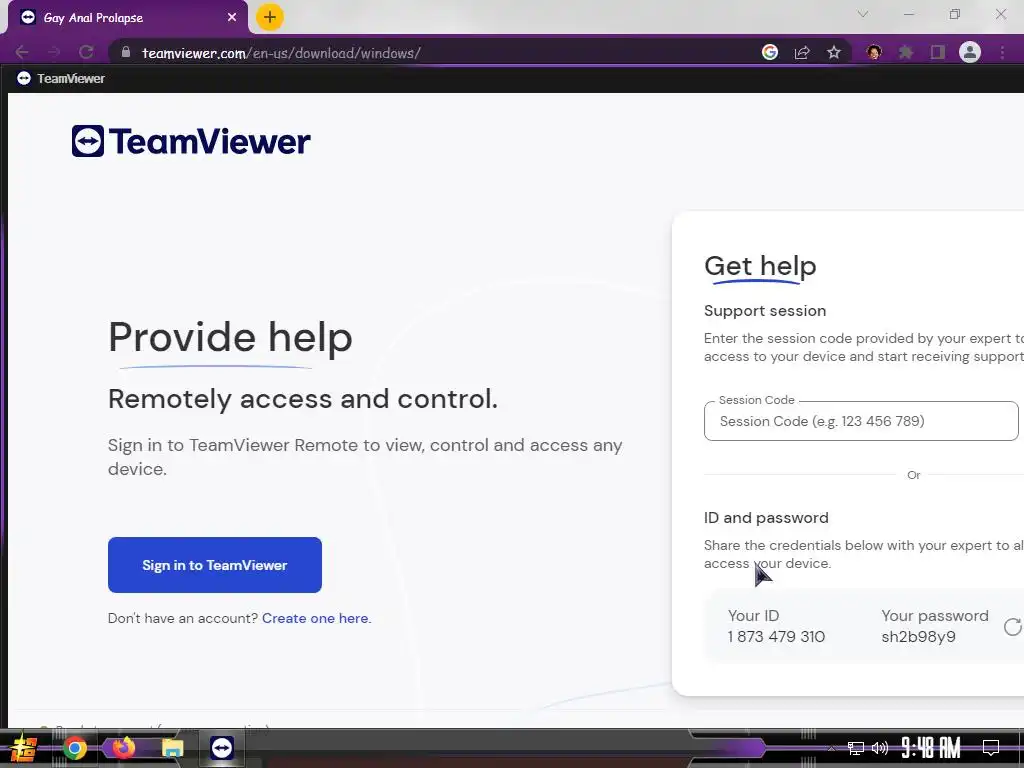Click the lock icon in the address bar
This screenshot has height=768, width=1024.
[x=127, y=53]
